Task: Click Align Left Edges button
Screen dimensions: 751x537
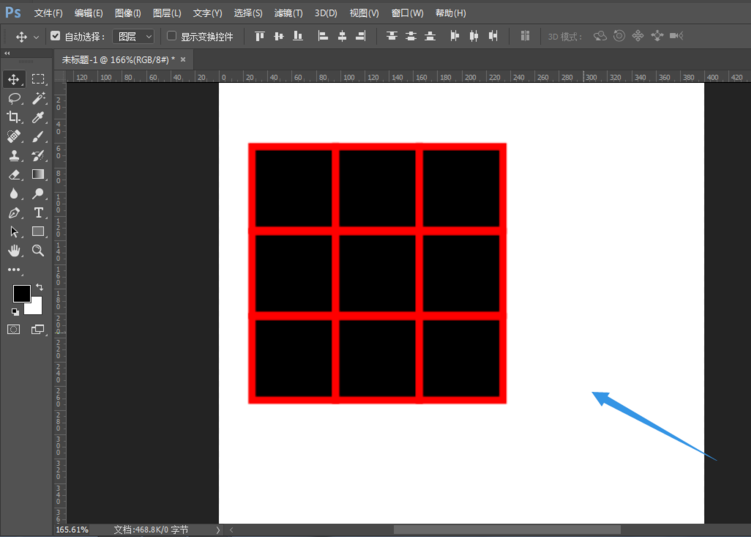Action: point(323,36)
